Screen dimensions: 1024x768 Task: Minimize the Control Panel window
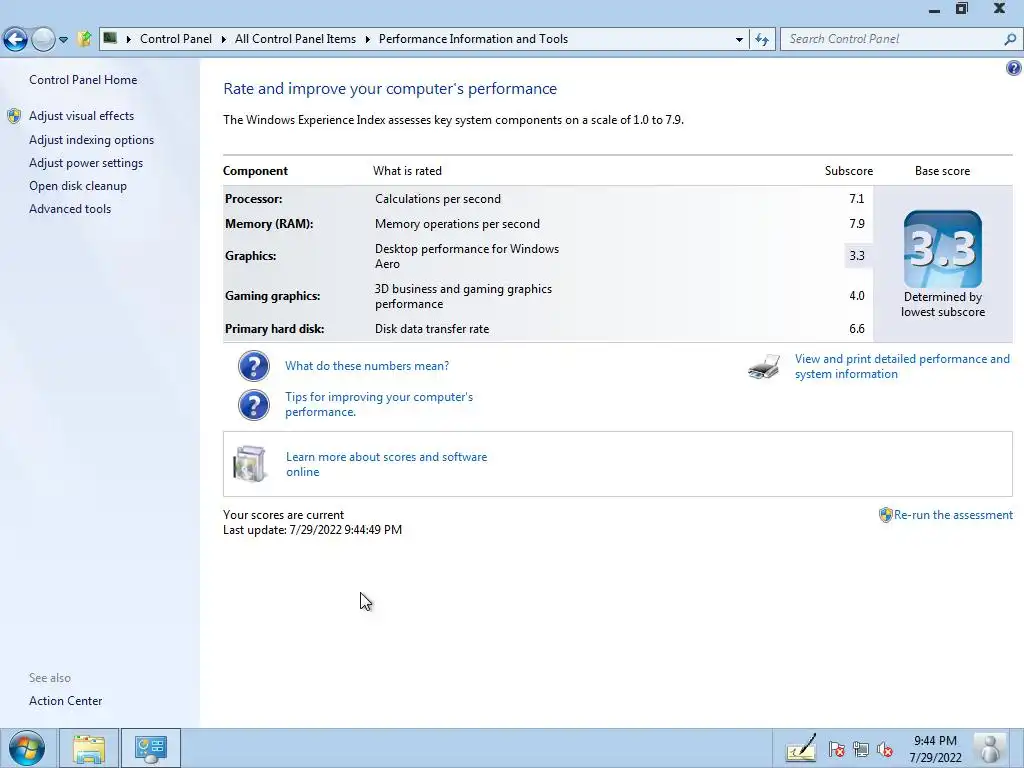point(935,10)
